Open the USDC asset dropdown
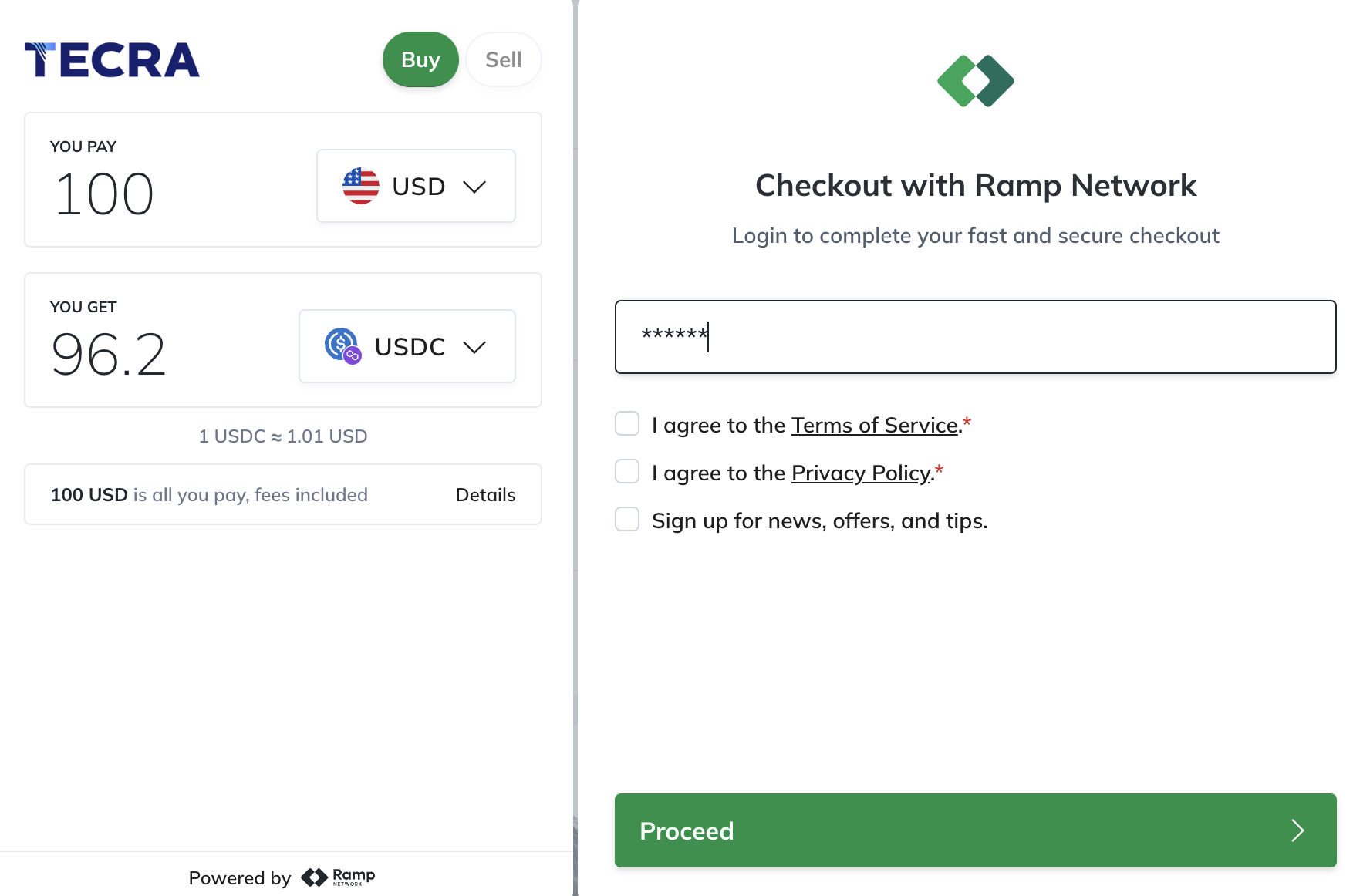1370x896 pixels. pos(407,346)
